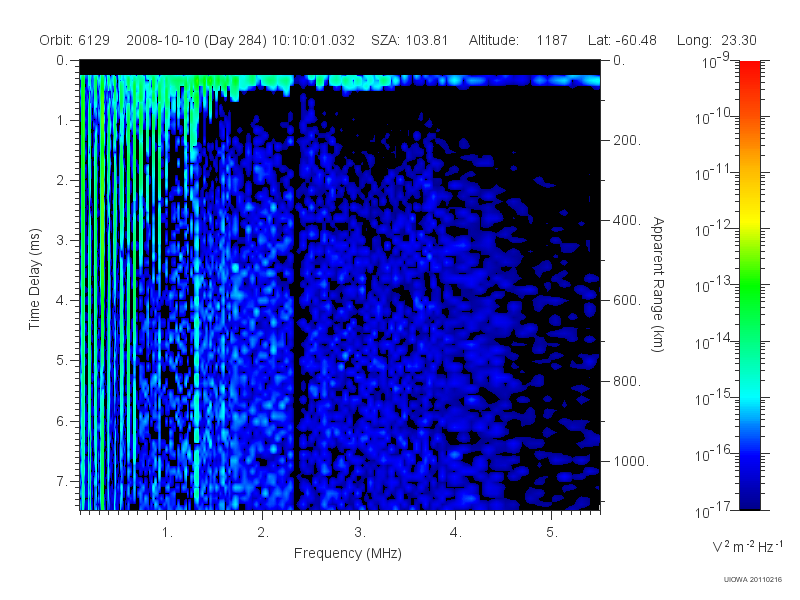Click the UIOWA 20110216 watermark text

point(753,580)
